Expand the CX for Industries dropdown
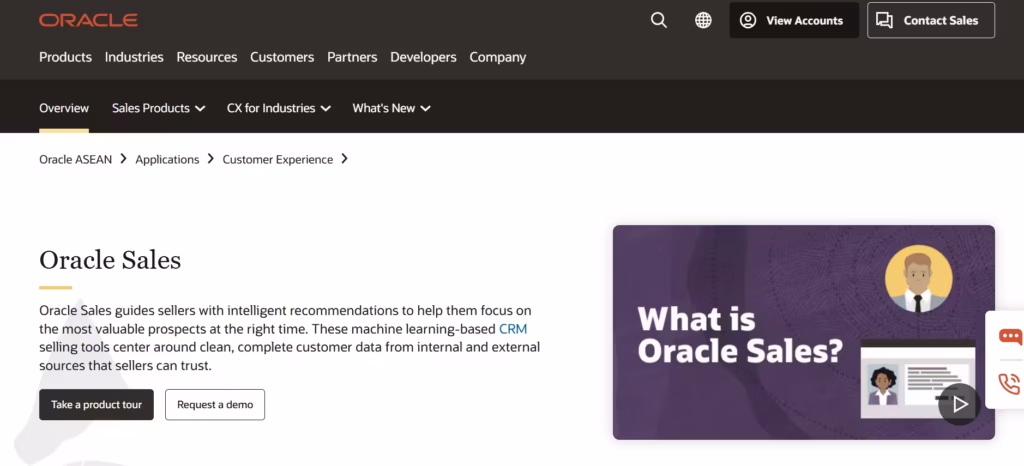This screenshot has height=466, width=1024. coord(279,108)
